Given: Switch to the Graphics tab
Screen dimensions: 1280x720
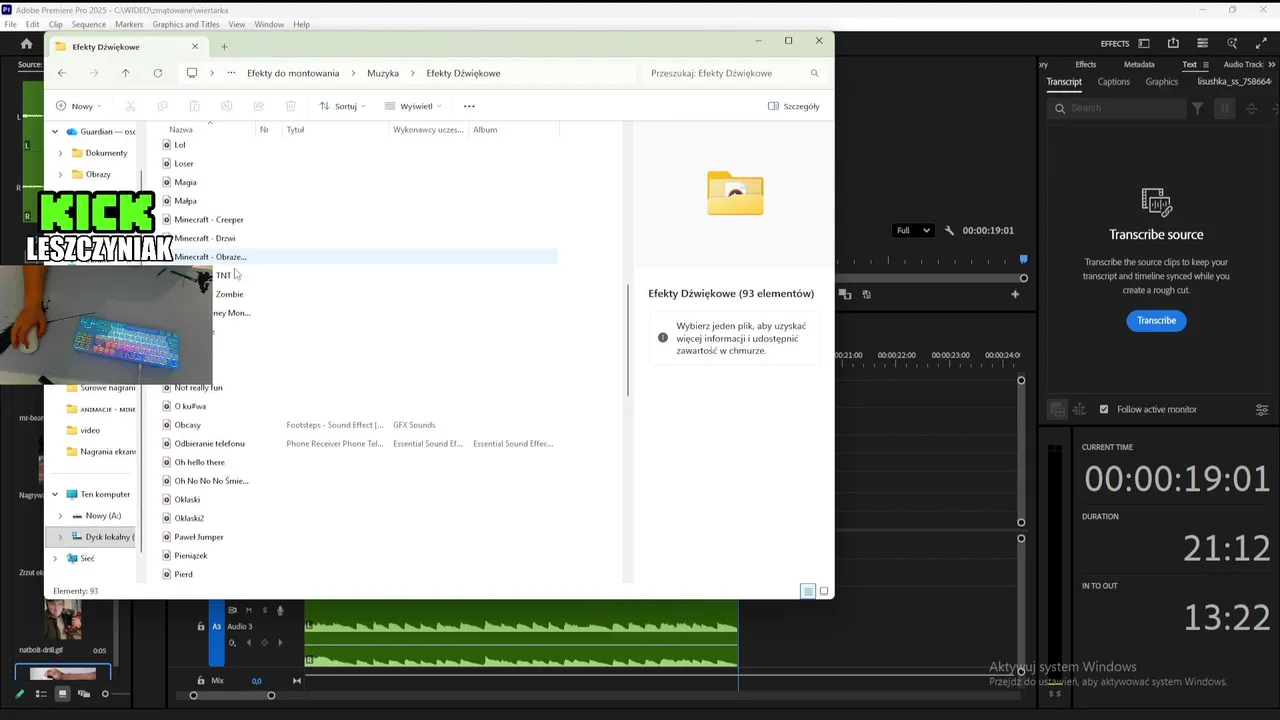Looking at the screenshot, I should (1161, 82).
